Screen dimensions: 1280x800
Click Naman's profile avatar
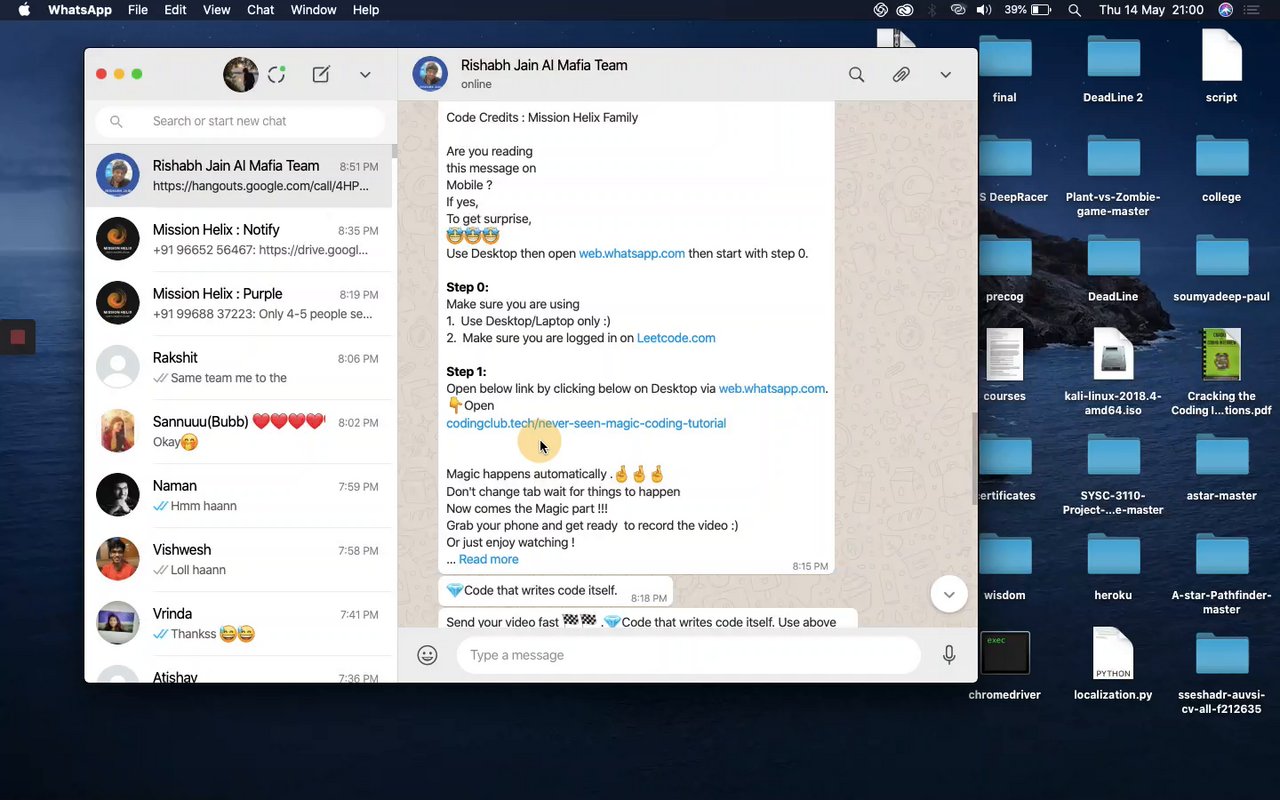(x=118, y=495)
